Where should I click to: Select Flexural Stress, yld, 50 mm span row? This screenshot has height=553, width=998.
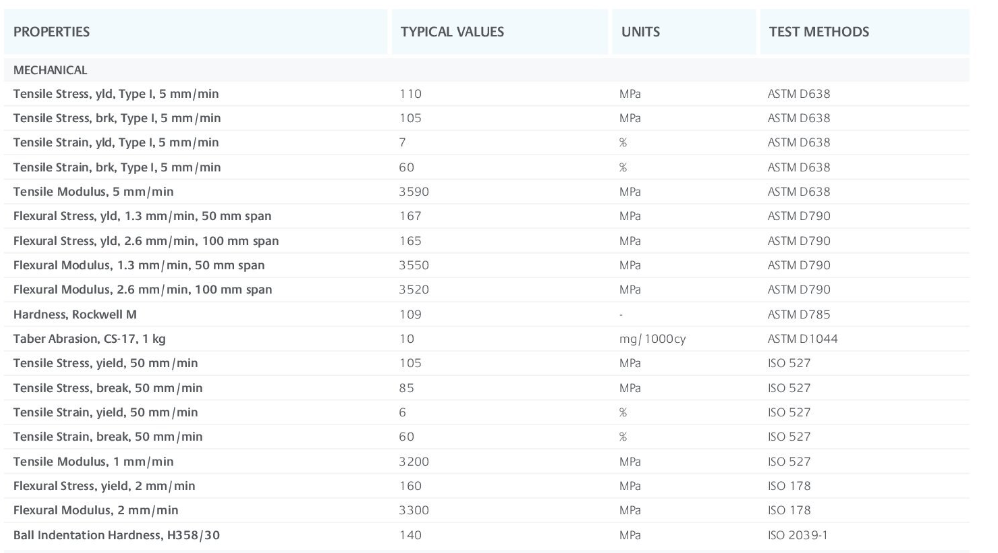coord(486,216)
